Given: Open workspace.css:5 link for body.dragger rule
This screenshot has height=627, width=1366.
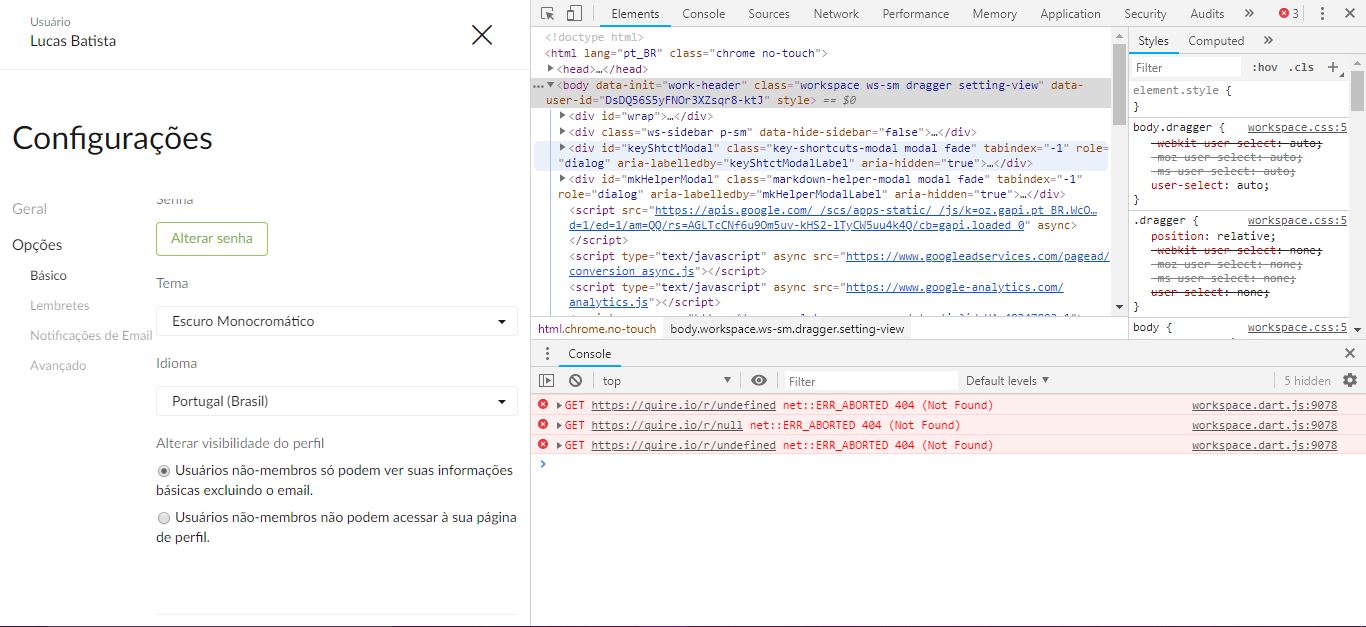Looking at the screenshot, I should [x=1297, y=127].
